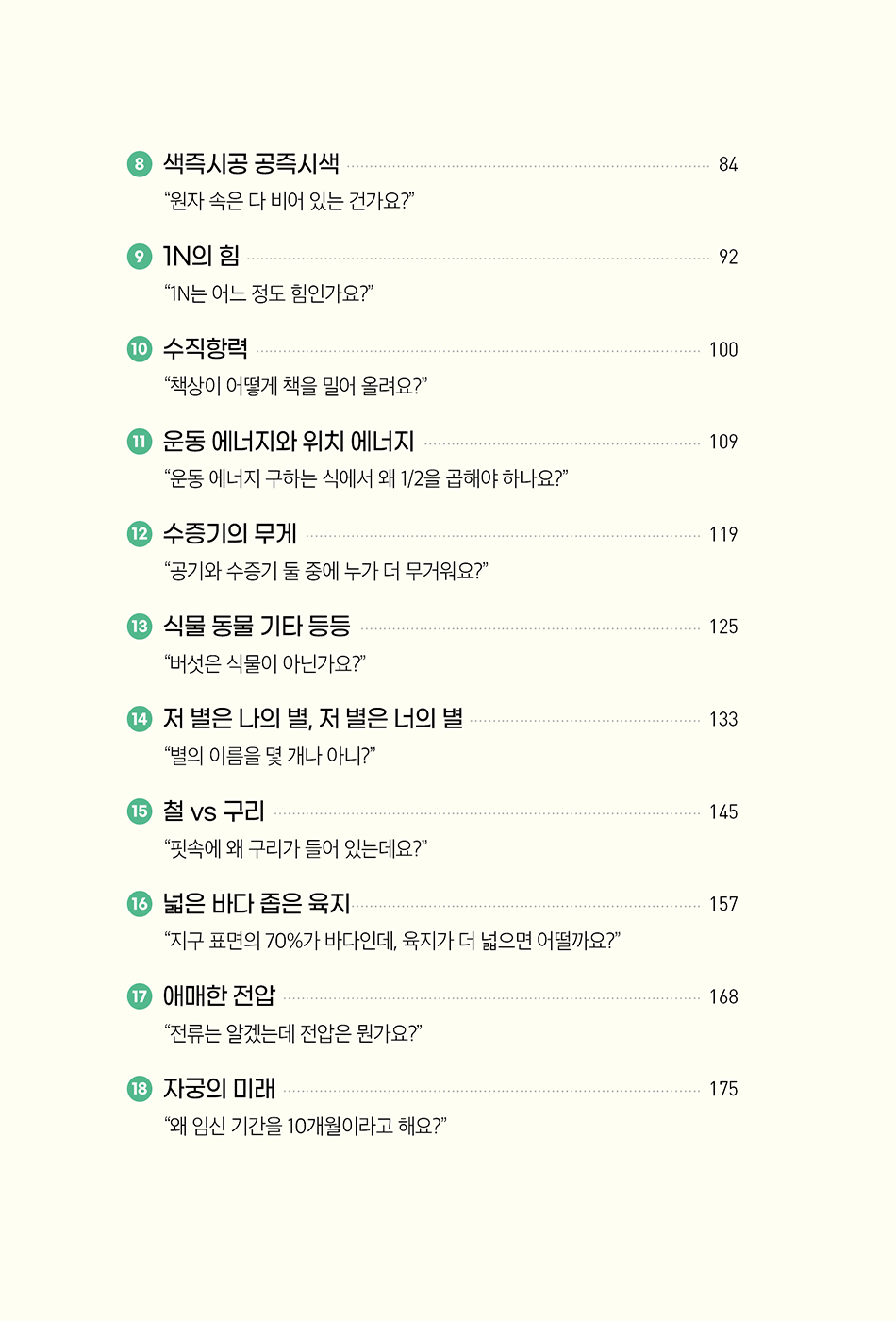Open the 식물 동물 기타 등등 chapter
This screenshot has height=1321, width=896.
click(x=257, y=626)
